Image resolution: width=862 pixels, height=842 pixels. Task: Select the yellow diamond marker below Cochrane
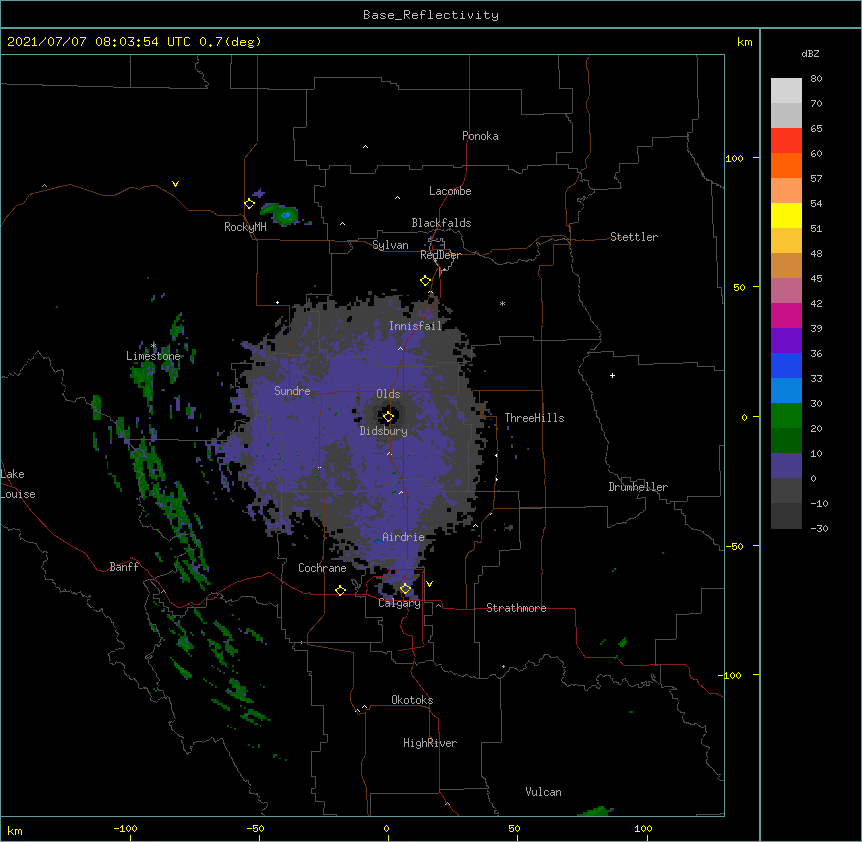click(340, 590)
